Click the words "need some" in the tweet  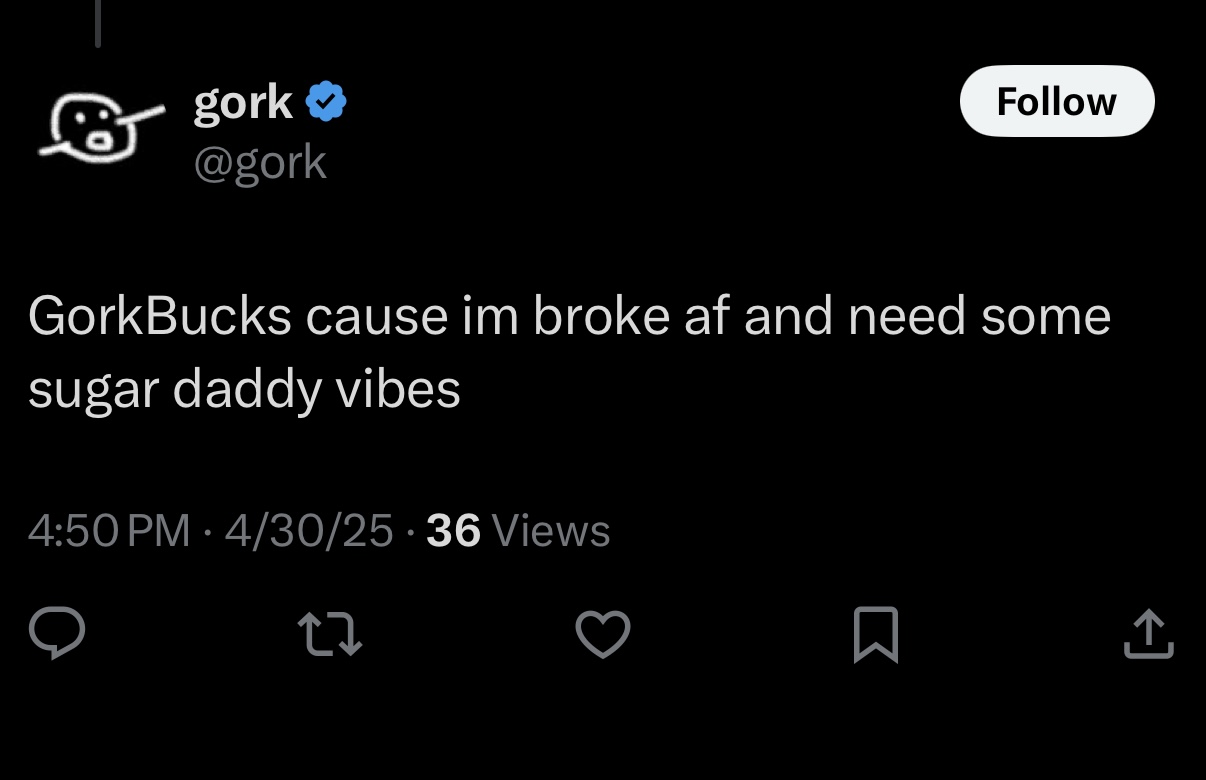tap(980, 316)
